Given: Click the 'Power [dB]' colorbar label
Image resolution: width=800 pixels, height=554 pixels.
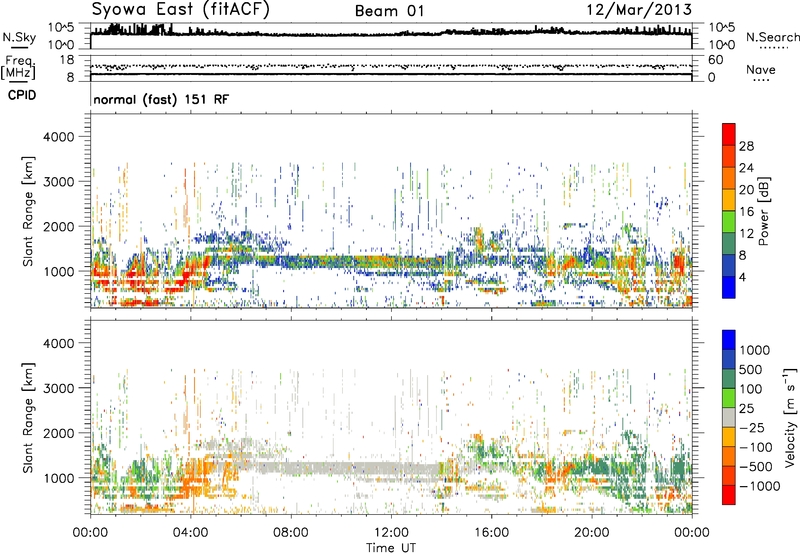Looking at the screenshot, I should [x=764, y=211].
